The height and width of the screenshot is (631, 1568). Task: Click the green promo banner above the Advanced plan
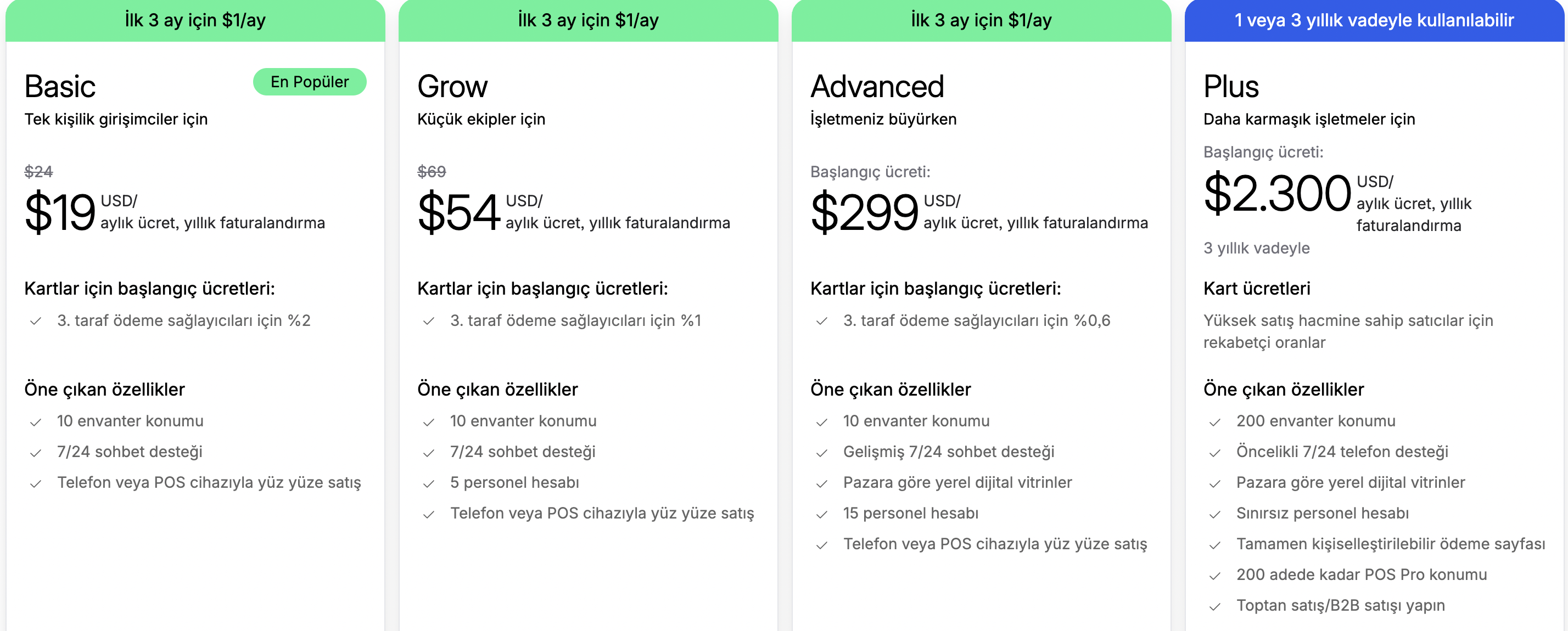[x=981, y=21]
